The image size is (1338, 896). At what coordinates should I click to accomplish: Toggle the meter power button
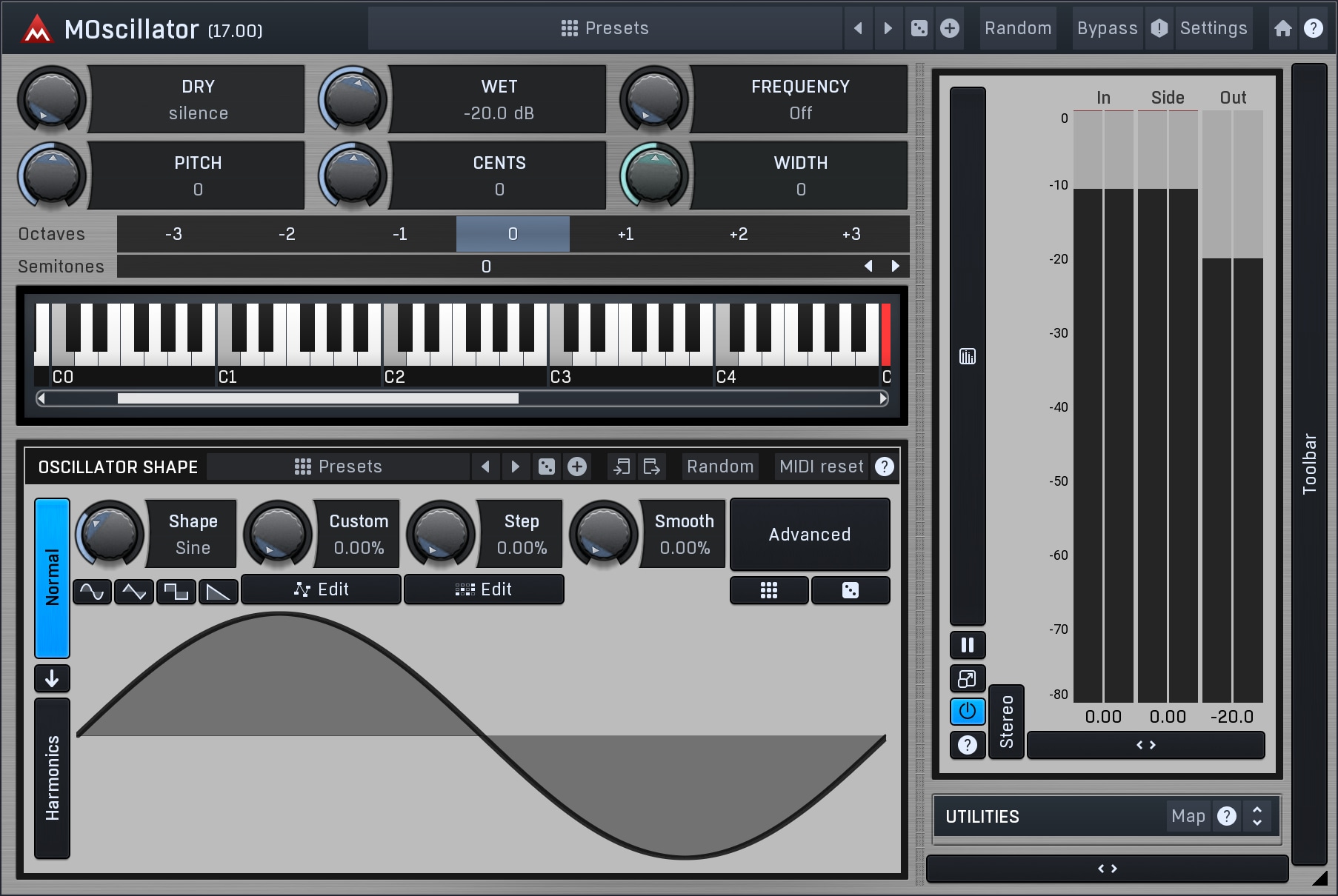tap(967, 712)
